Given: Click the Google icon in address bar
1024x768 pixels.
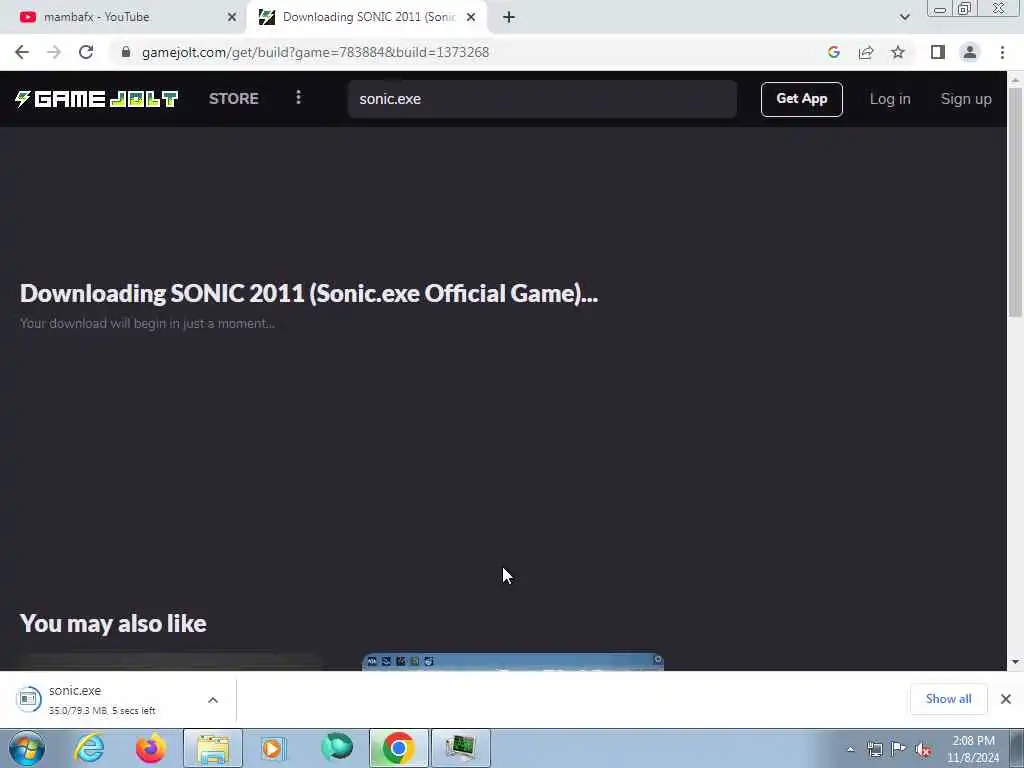Looking at the screenshot, I should (833, 52).
